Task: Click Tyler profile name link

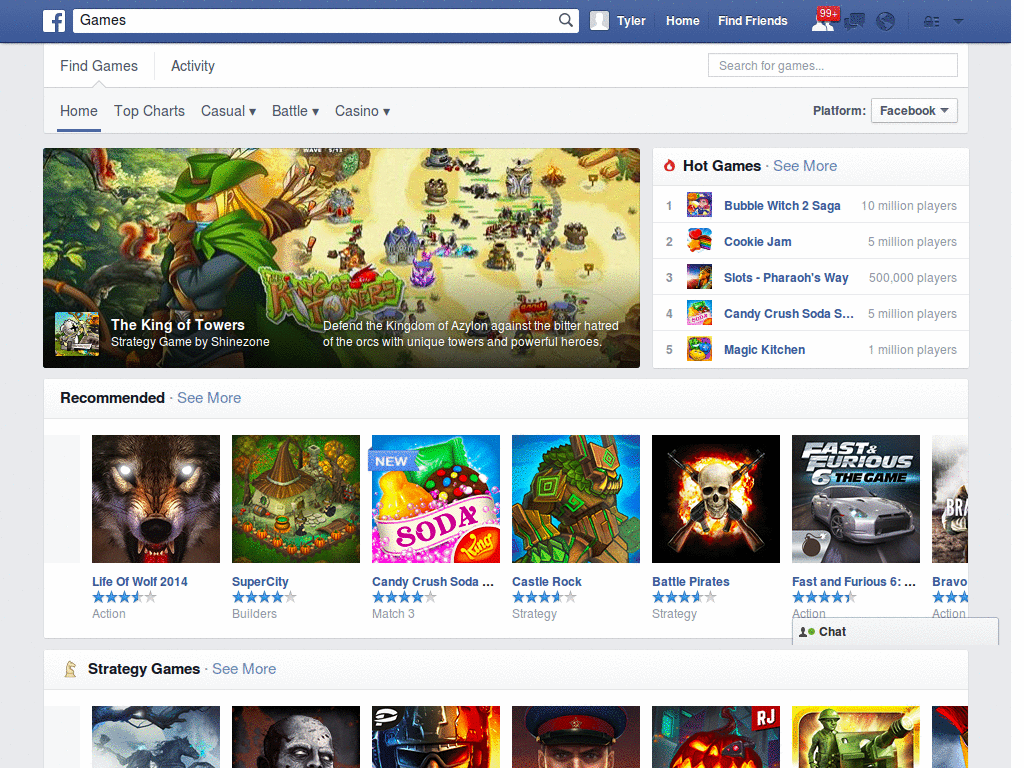Action: tap(631, 21)
